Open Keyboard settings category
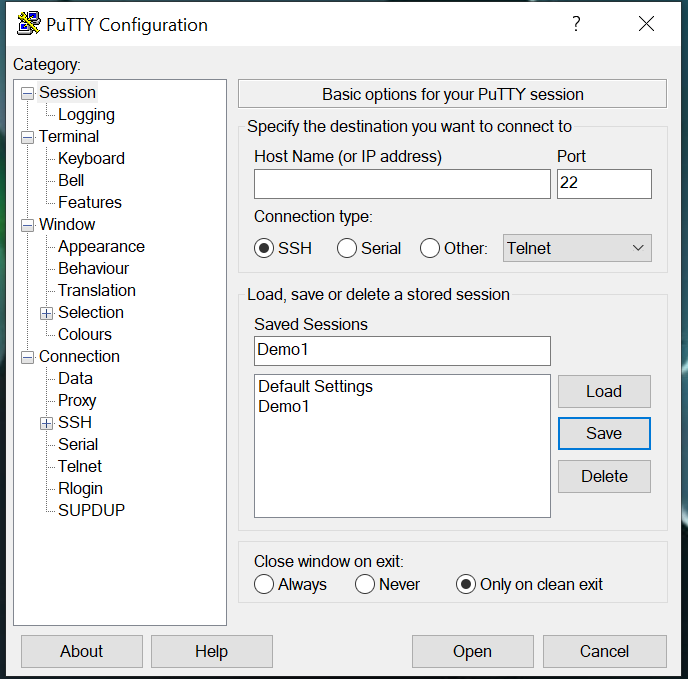The image size is (688, 679). point(91,158)
